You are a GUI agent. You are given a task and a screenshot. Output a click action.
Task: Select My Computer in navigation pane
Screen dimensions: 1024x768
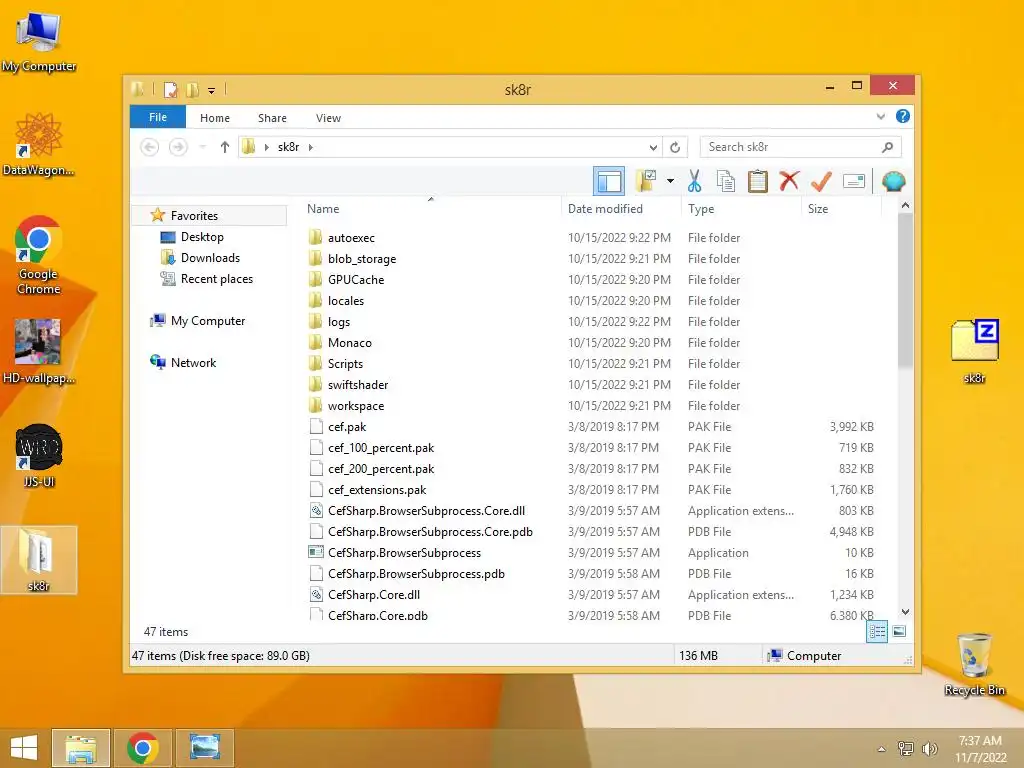(x=208, y=321)
